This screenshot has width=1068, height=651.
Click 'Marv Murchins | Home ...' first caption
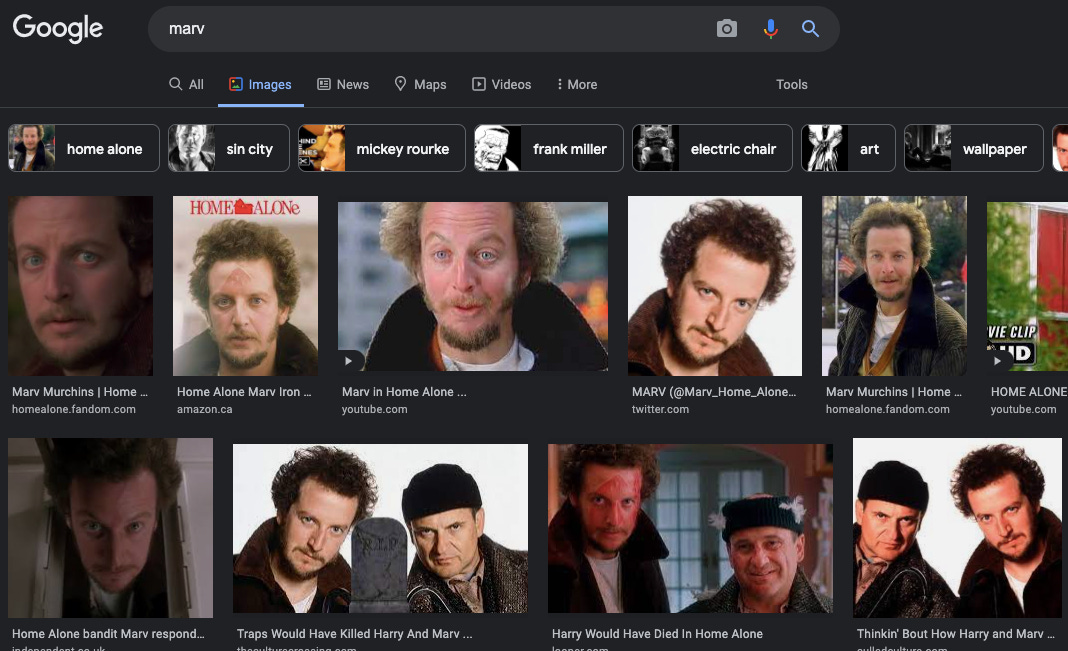pyautogui.click(x=80, y=392)
